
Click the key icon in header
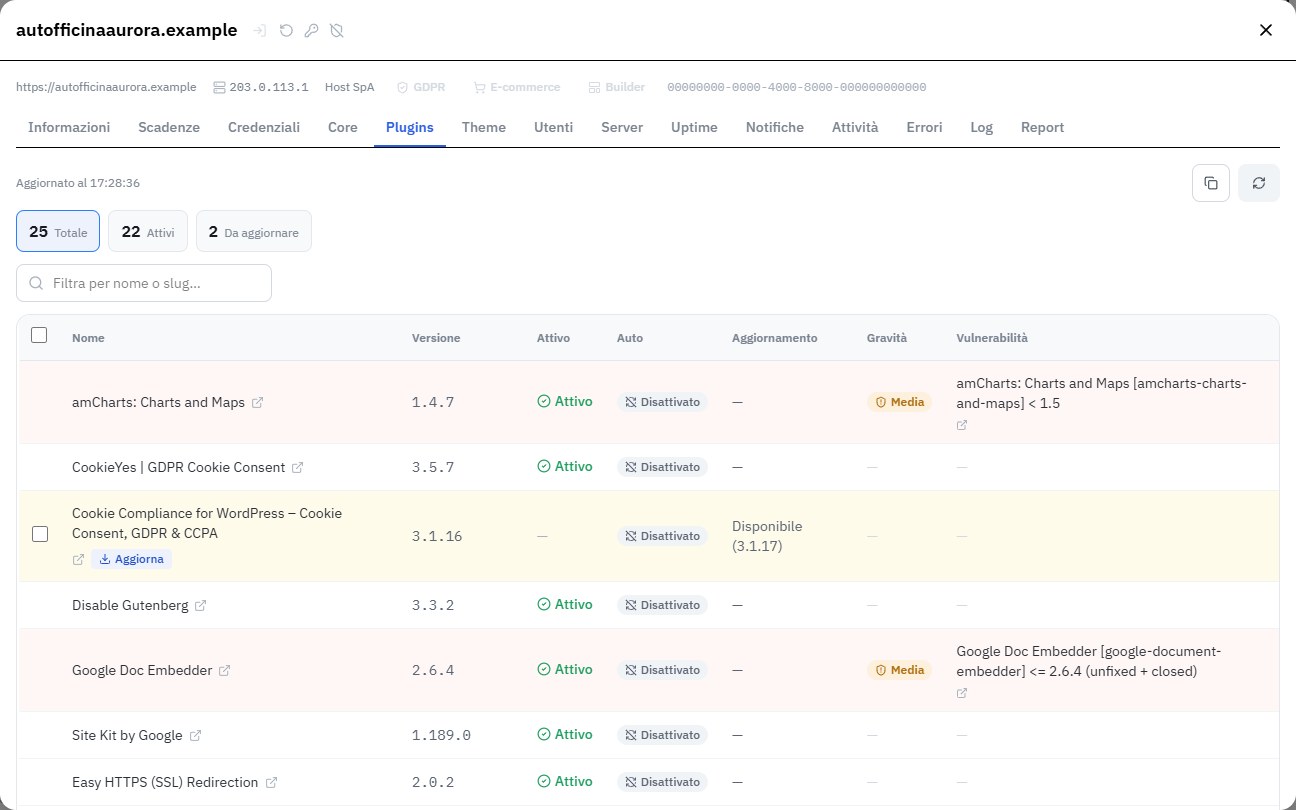click(311, 31)
